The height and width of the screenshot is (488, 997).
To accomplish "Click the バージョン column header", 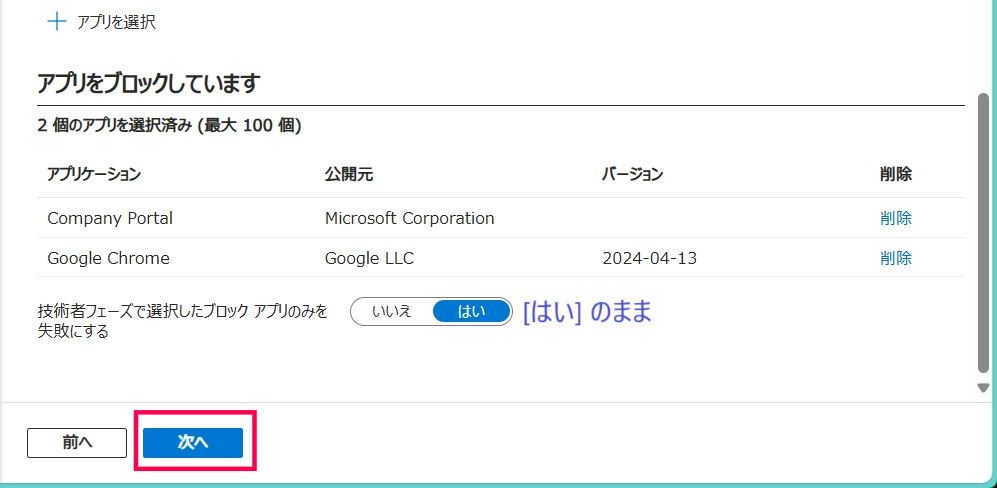I will click(x=632, y=174).
